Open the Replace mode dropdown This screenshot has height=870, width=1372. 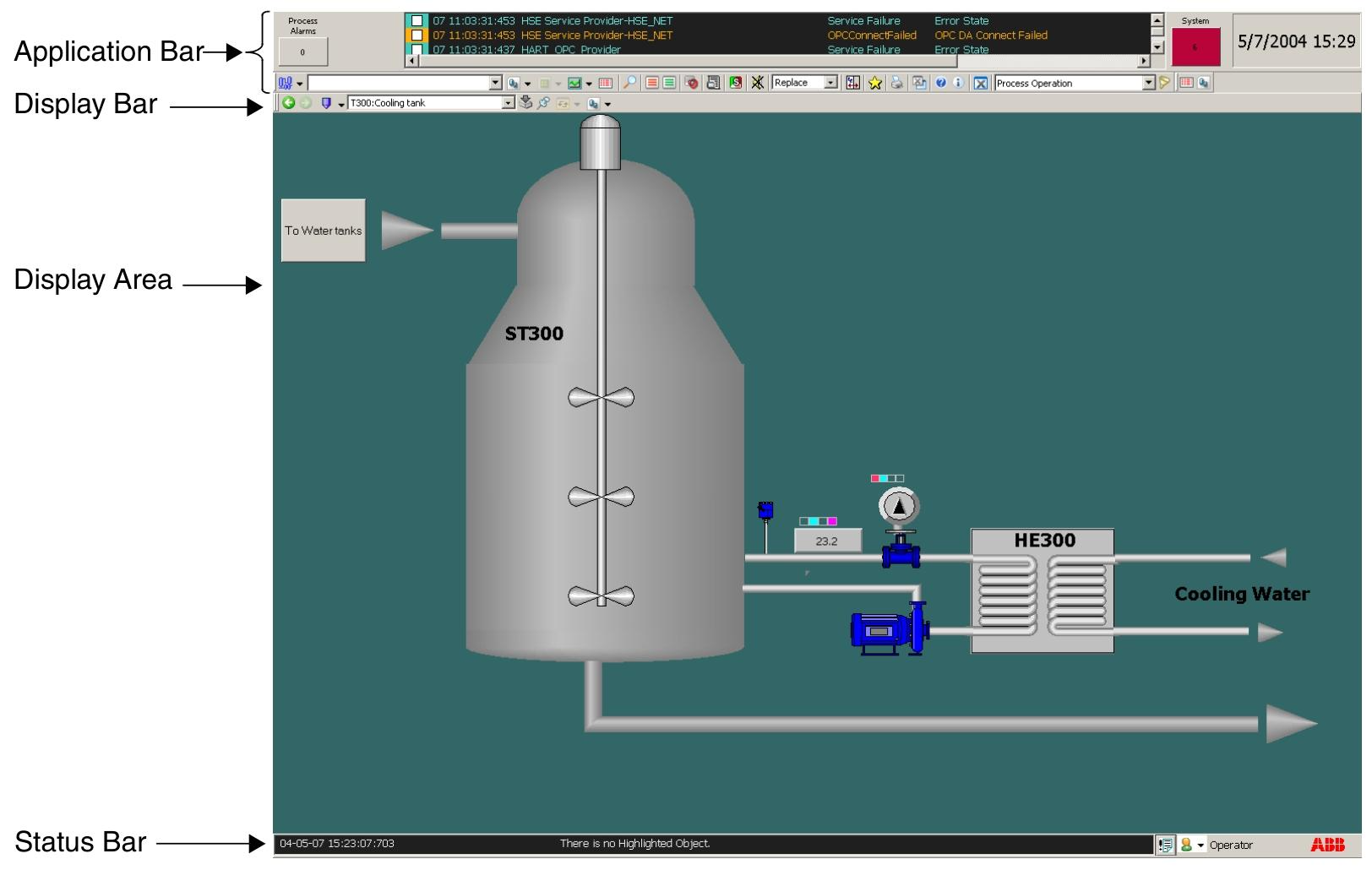(830, 83)
